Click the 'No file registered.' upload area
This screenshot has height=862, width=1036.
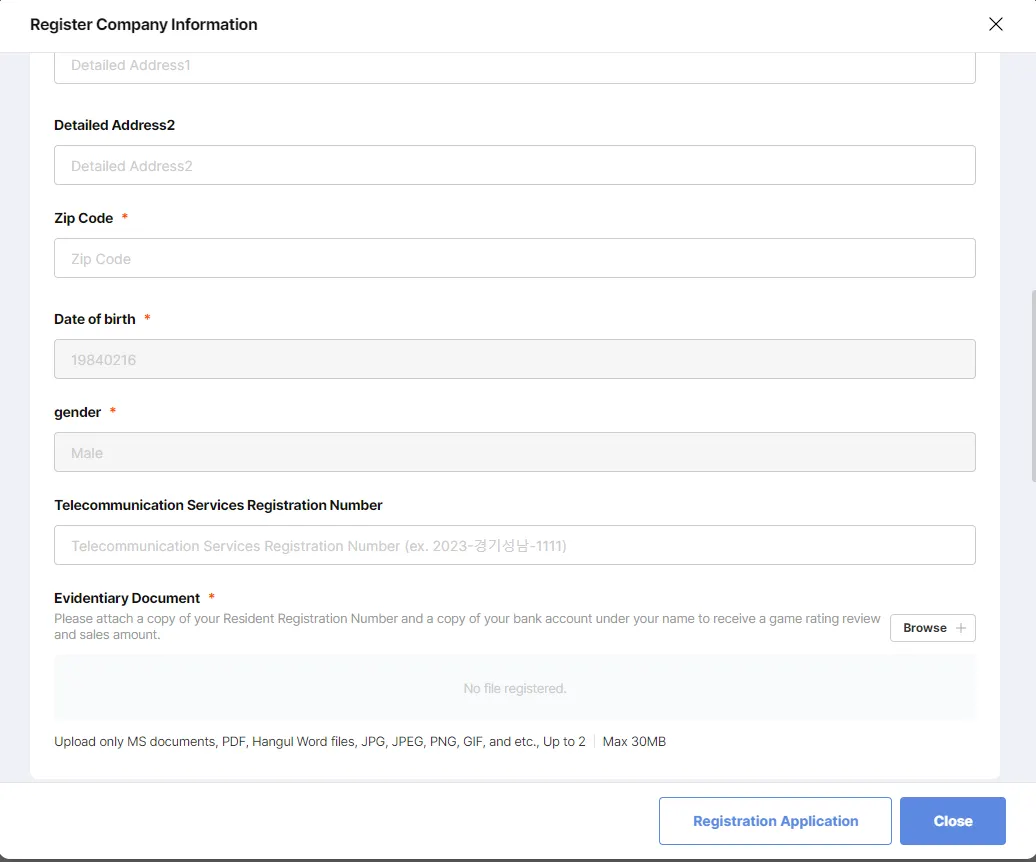pos(514,688)
